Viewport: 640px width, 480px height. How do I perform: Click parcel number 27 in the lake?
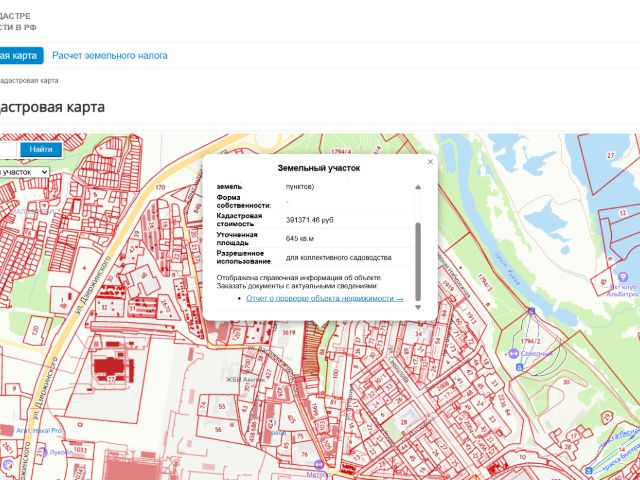tap(611, 156)
